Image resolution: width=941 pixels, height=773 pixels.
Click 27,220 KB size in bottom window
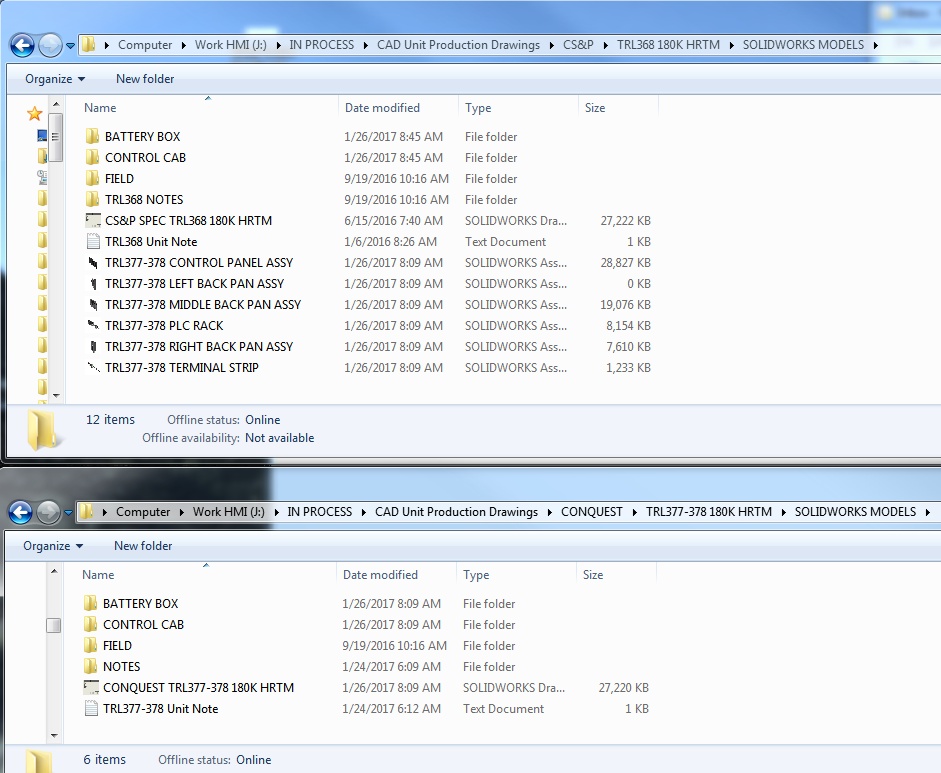pyautogui.click(x=624, y=688)
